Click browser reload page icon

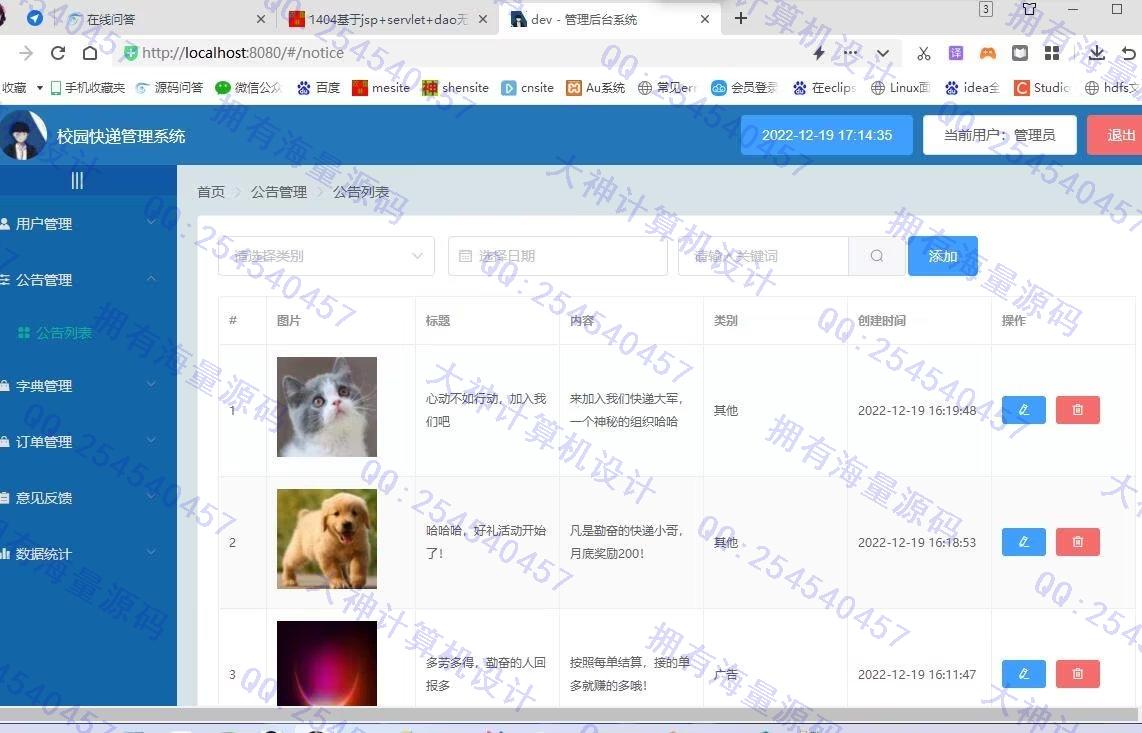click(x=58, y=53)
